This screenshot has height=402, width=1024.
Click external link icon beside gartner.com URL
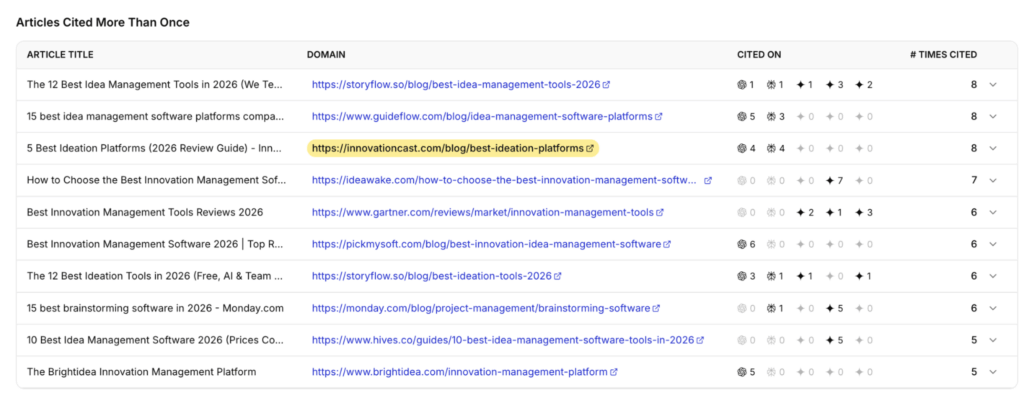click(x=660, y=213)
